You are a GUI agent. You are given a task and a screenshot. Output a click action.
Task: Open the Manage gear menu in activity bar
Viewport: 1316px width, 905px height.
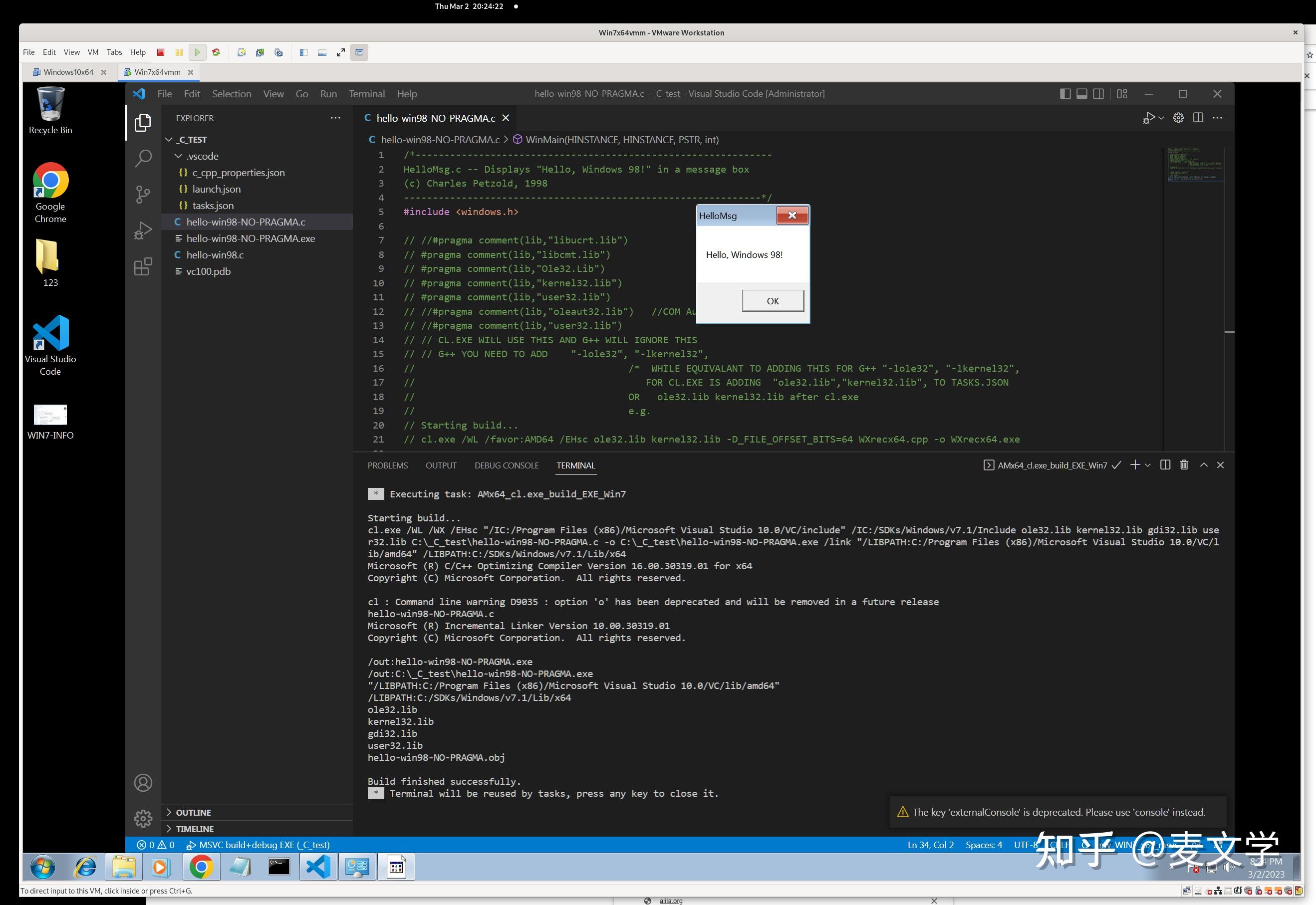(x=143, y=818)
